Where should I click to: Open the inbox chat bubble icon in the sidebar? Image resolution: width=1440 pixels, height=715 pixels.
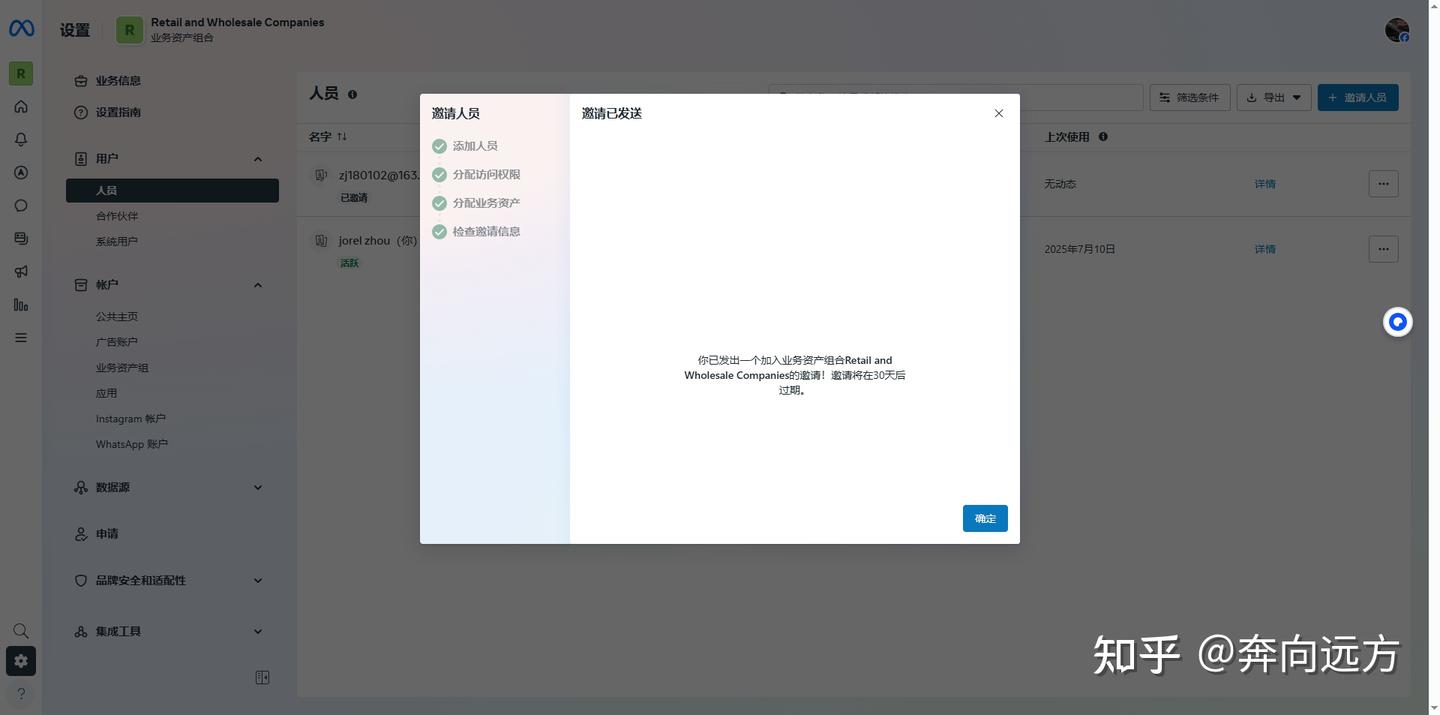point(21,205)
